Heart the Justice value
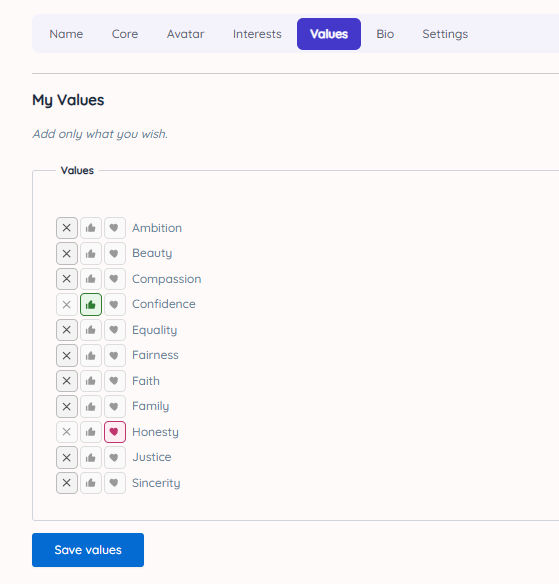559x584 pixels. pyautogui.click(x=114, y=458)
